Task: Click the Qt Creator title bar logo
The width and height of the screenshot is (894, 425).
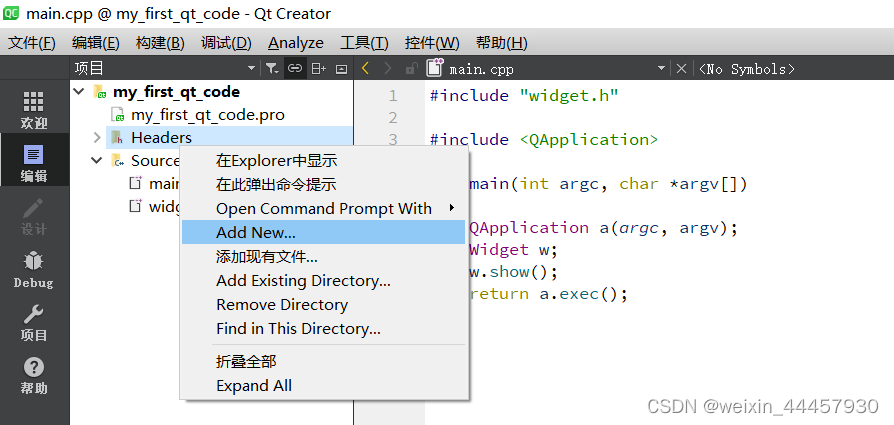Action: pos(11,13)
